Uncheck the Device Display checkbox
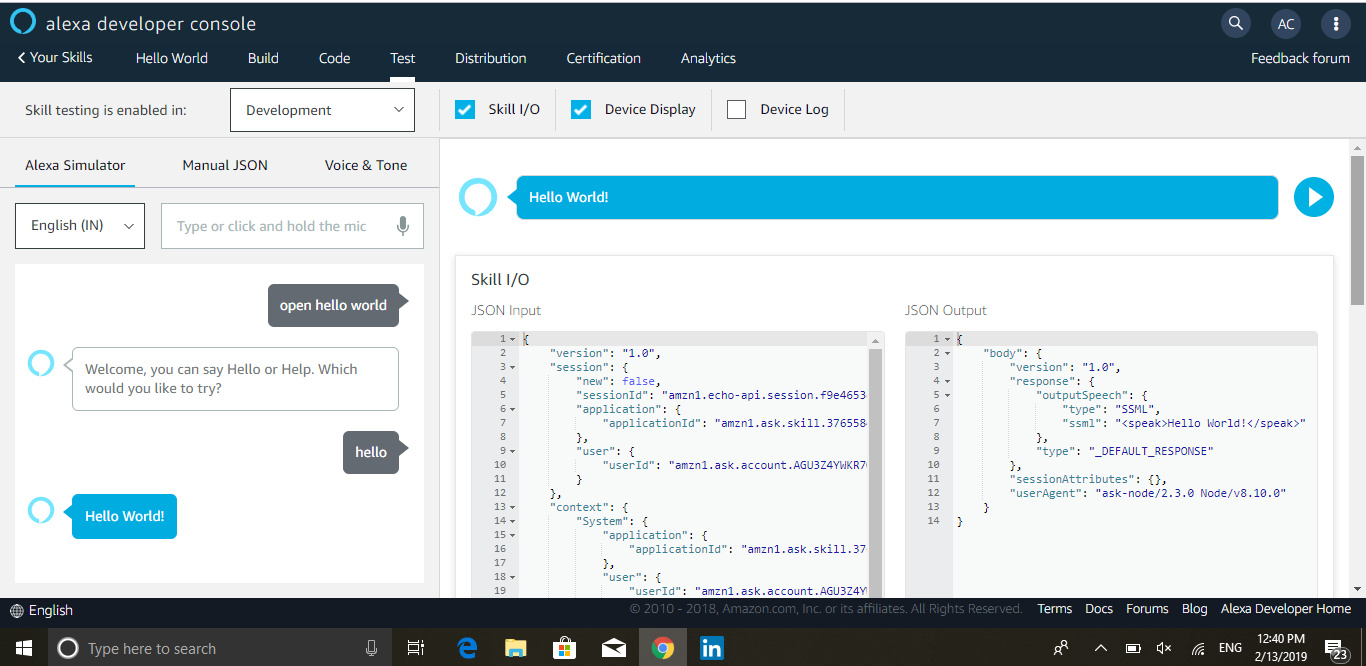Viewport: 1366px width, 666px height. (581, 110)
